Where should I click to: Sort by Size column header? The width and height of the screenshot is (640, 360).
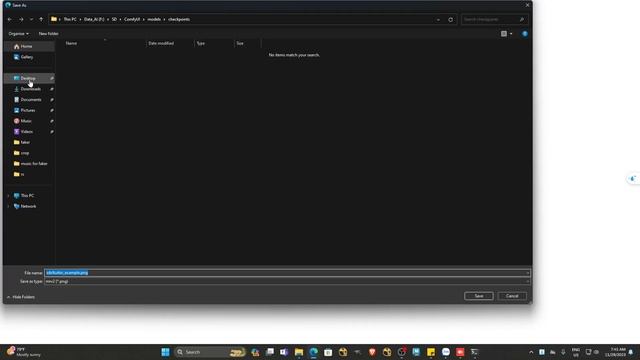[x=240, y=43]
